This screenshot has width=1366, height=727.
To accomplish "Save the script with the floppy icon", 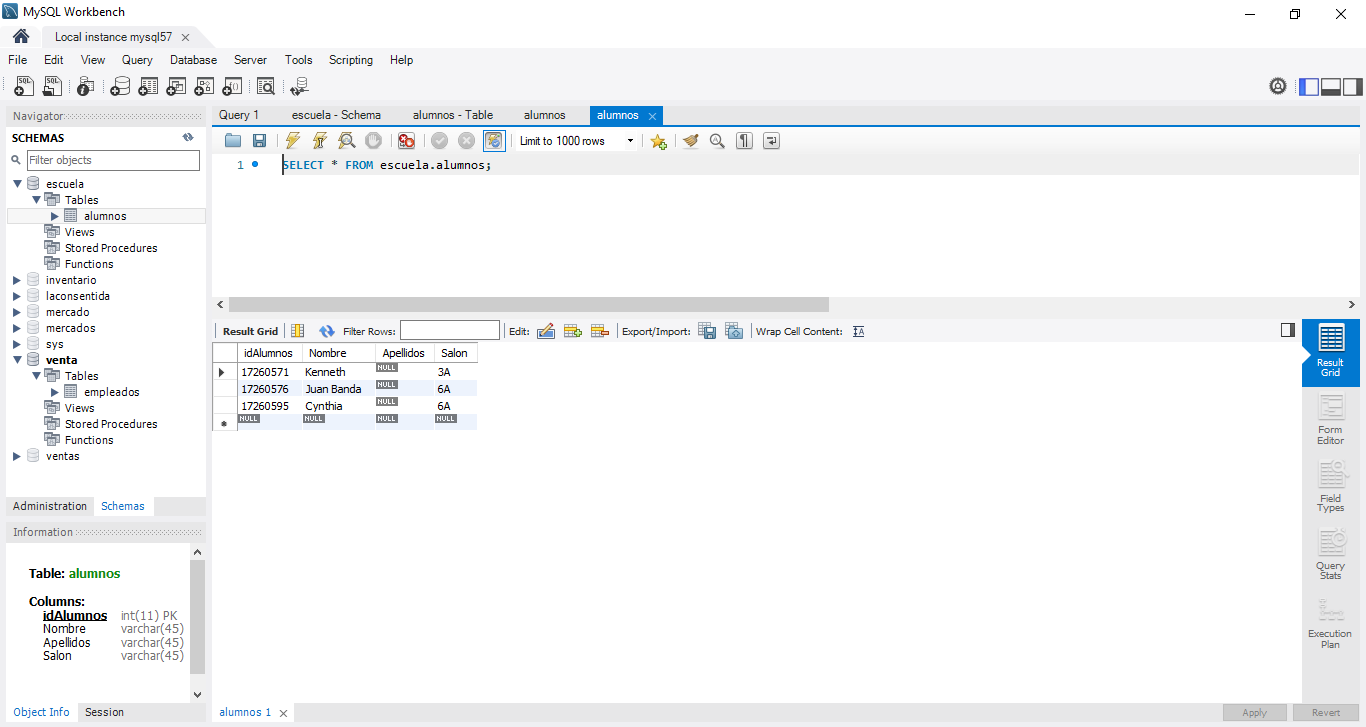I will (x=259, y=141).
